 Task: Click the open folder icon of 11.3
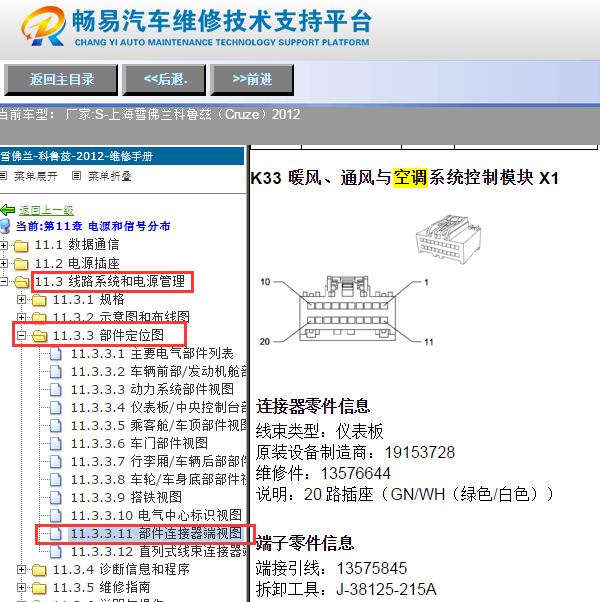coord(21,282)
